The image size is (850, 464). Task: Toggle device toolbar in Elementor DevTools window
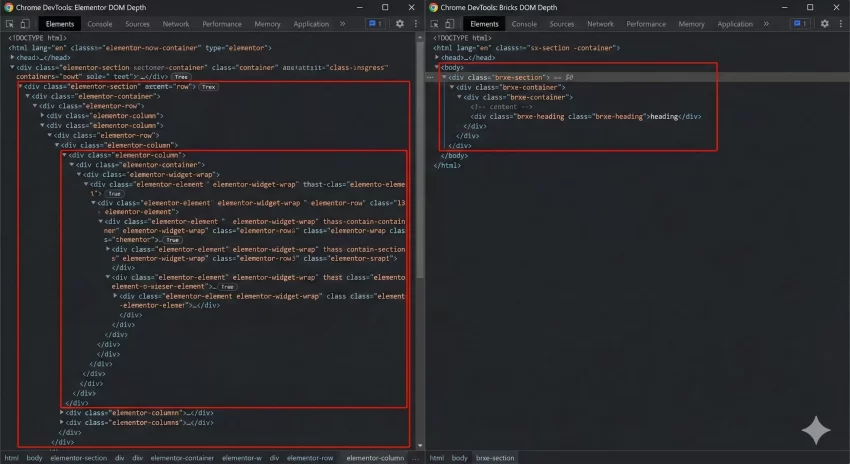(25, 24)
